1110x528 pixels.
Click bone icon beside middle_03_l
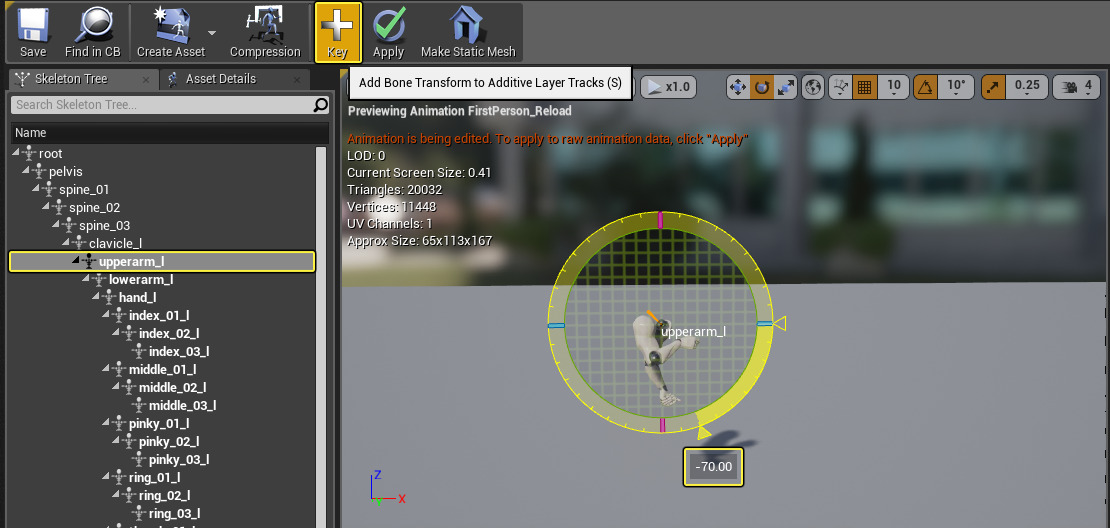(138, 406)
